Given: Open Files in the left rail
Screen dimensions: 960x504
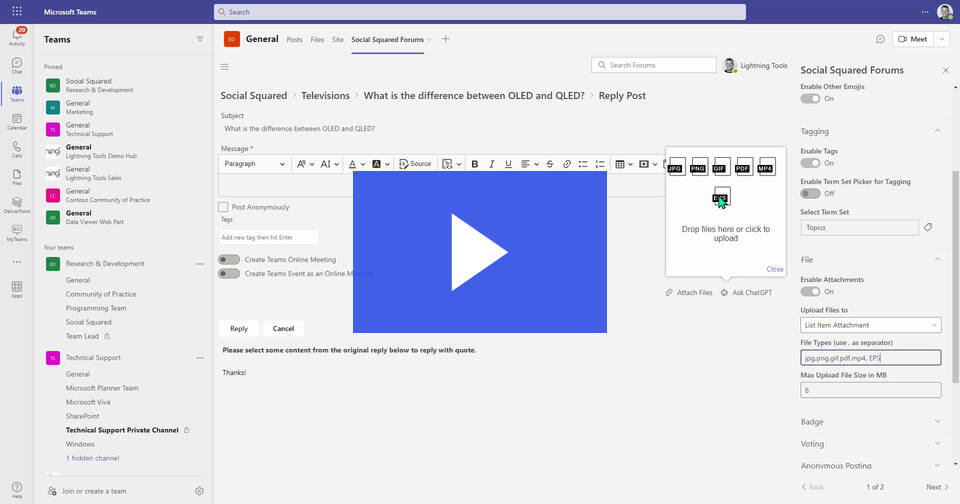Looking at the screenshot, I should coord(17,177).
